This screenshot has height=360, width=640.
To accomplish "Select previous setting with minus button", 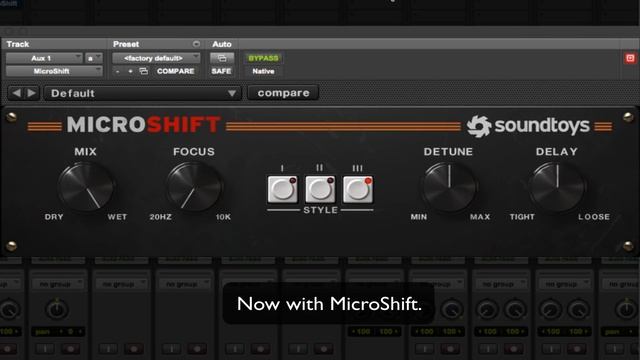I will click(x=118, y=71).
